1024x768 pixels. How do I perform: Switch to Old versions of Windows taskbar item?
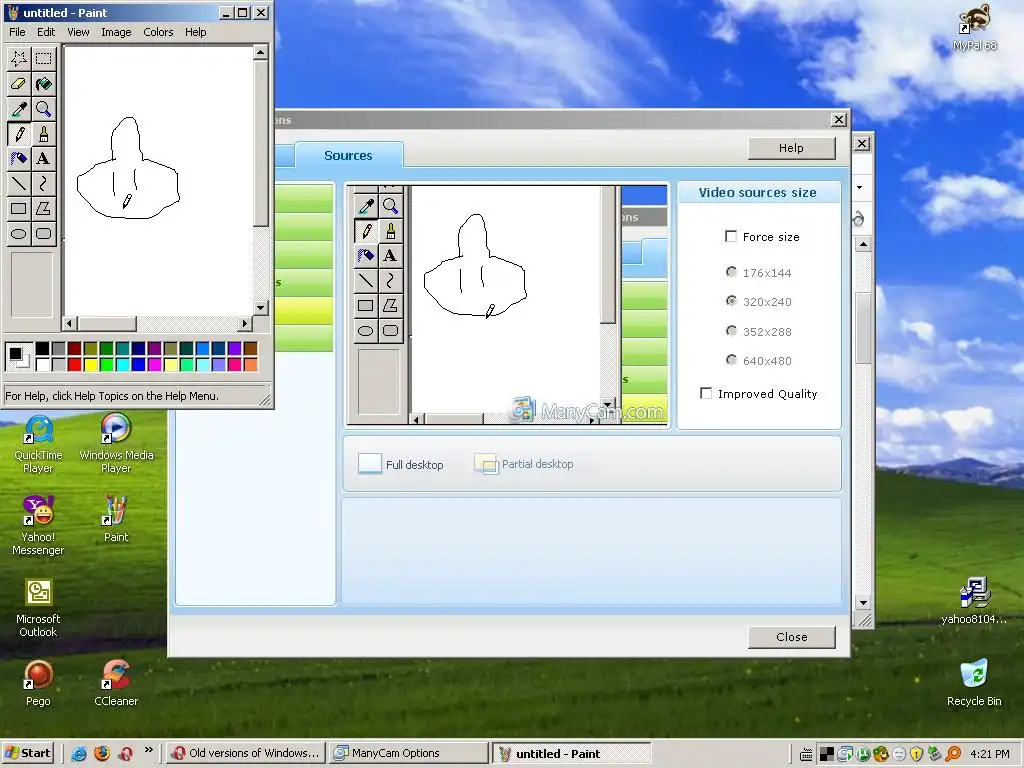tap(245, 753)
